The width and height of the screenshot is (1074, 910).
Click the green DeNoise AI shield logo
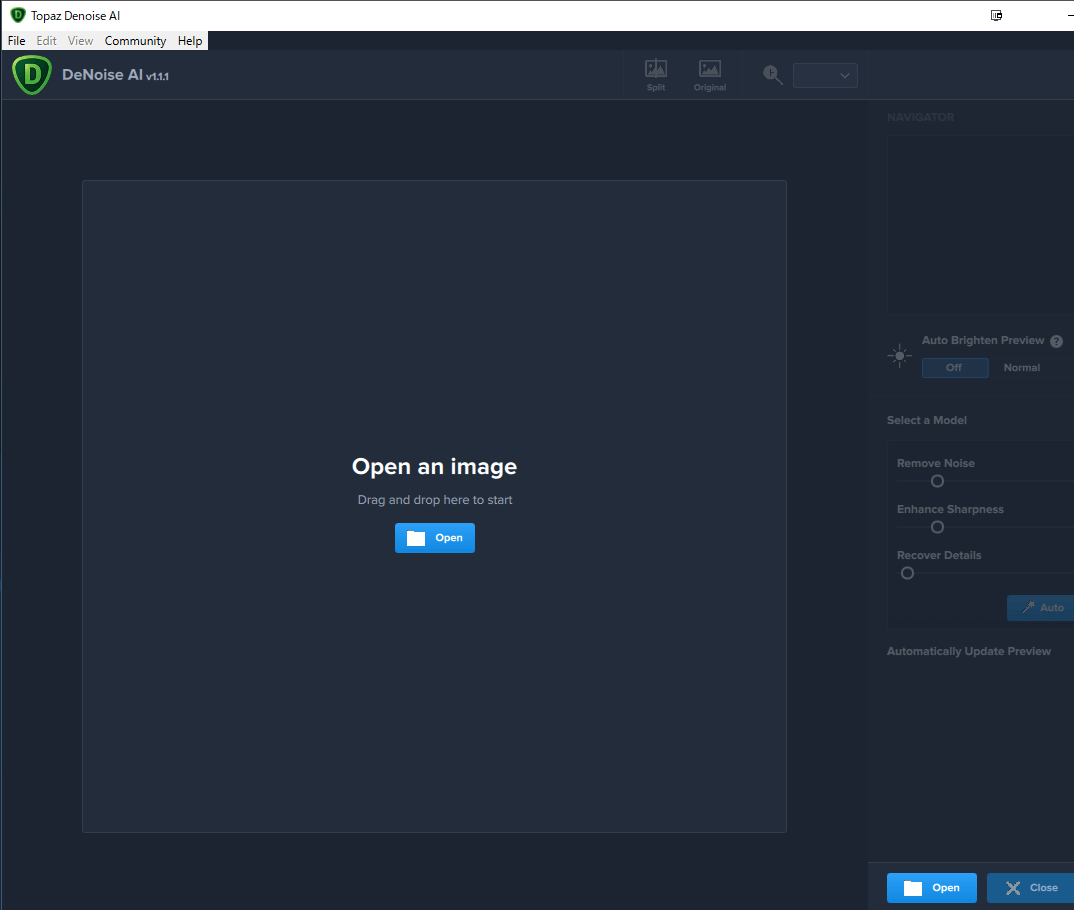tap(32, 75)
